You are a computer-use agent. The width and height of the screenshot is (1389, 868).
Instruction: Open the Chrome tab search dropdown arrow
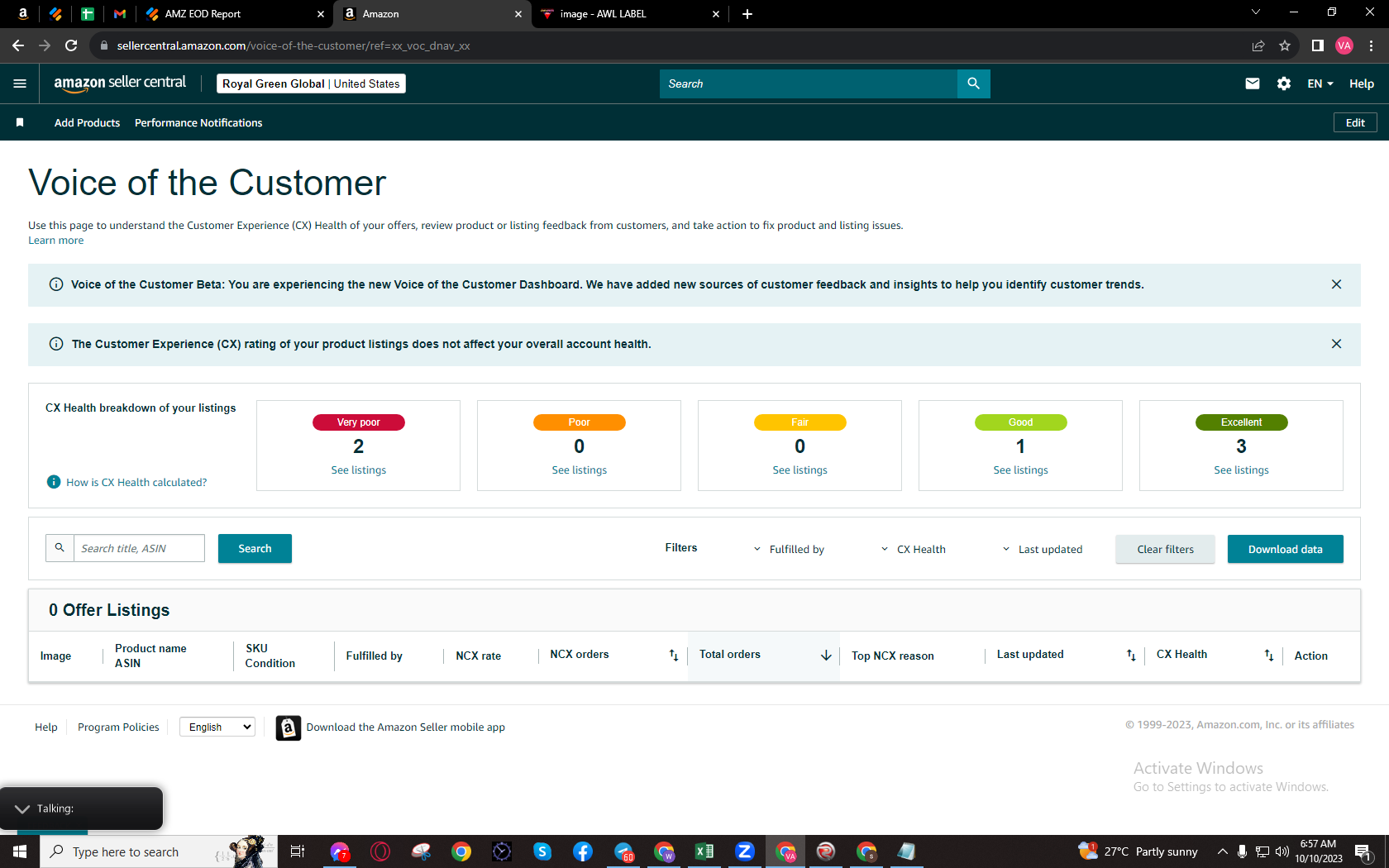(x=1256, y=12)
